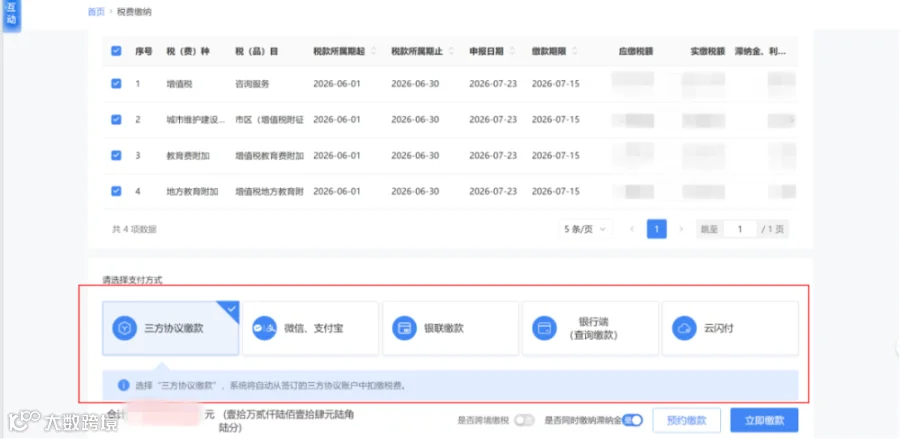Select 云闪付 payment method
Image resolution: width=900 pixels, height=439 pixels.
731,329
